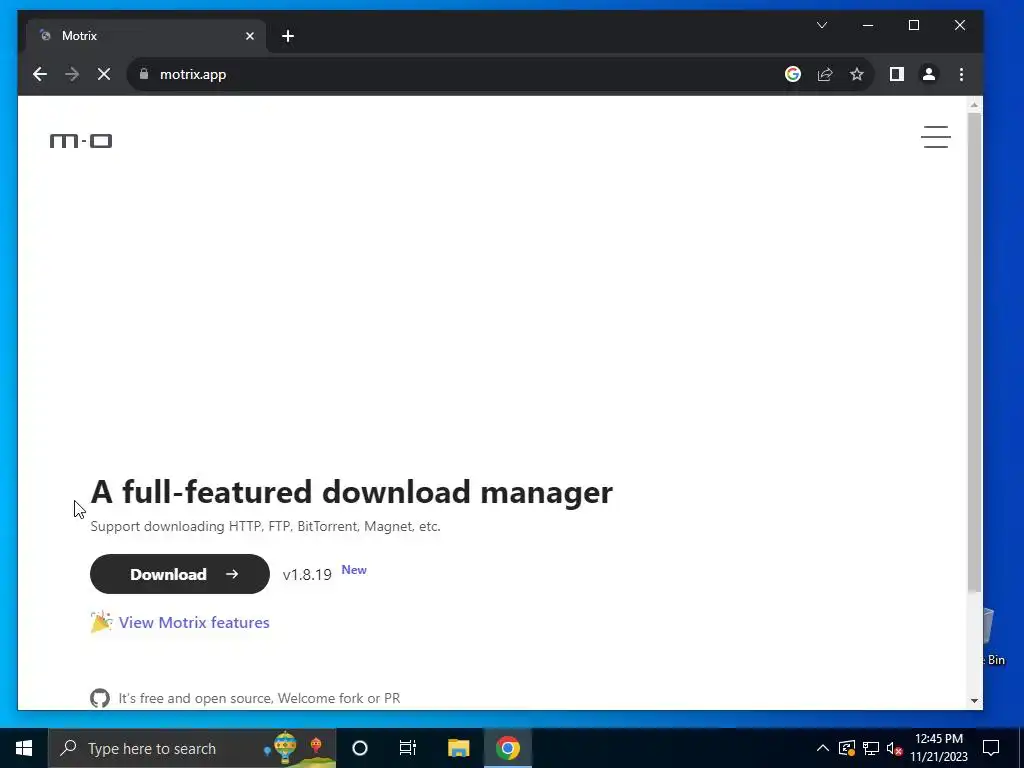Share this page icon

pos(825,74)
